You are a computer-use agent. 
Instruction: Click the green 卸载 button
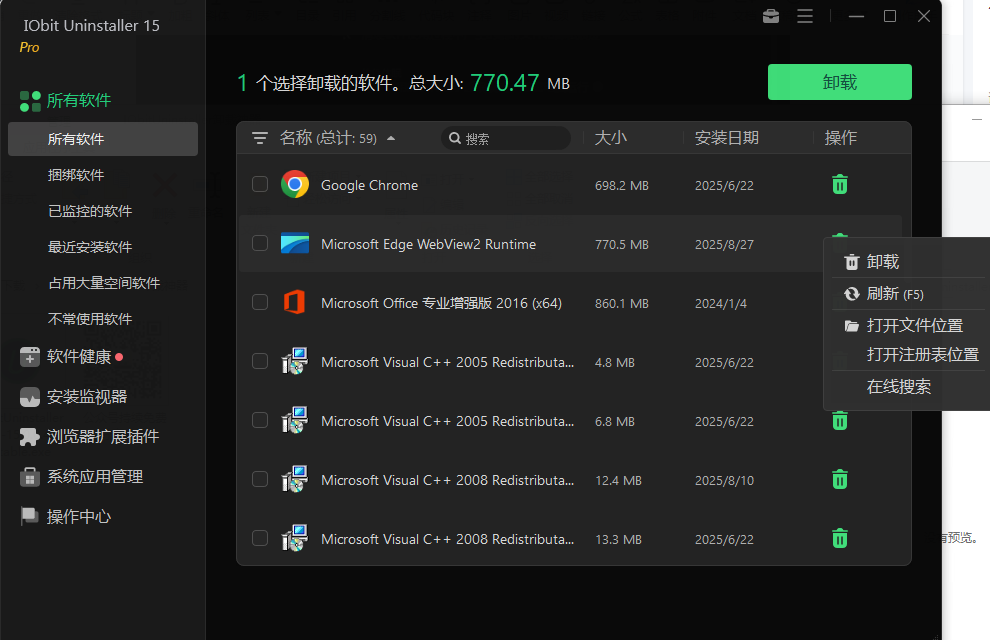pos(840,82)
